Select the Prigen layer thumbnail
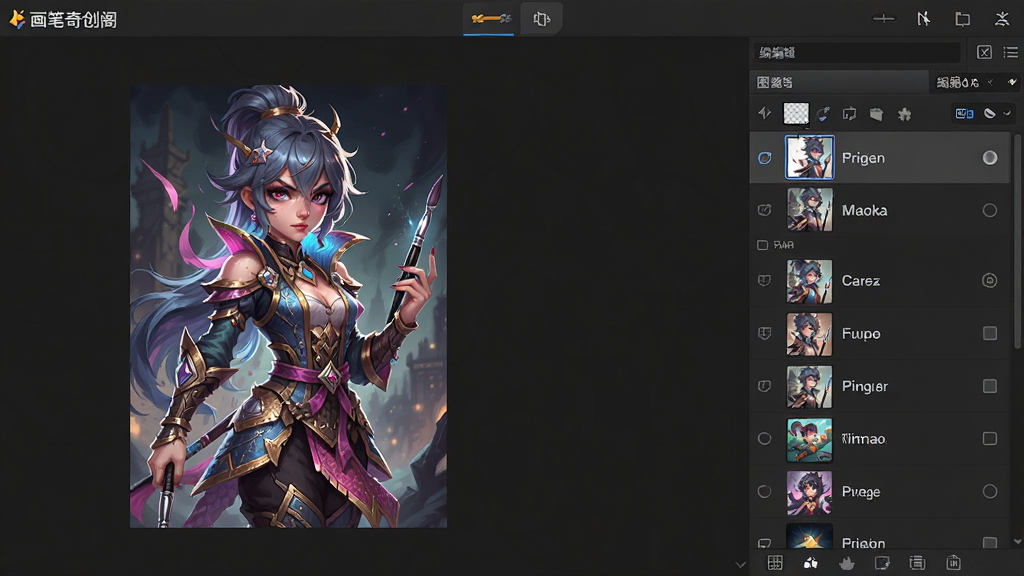1024x576 pixels. pyautogui.click(x=809, y=157)
